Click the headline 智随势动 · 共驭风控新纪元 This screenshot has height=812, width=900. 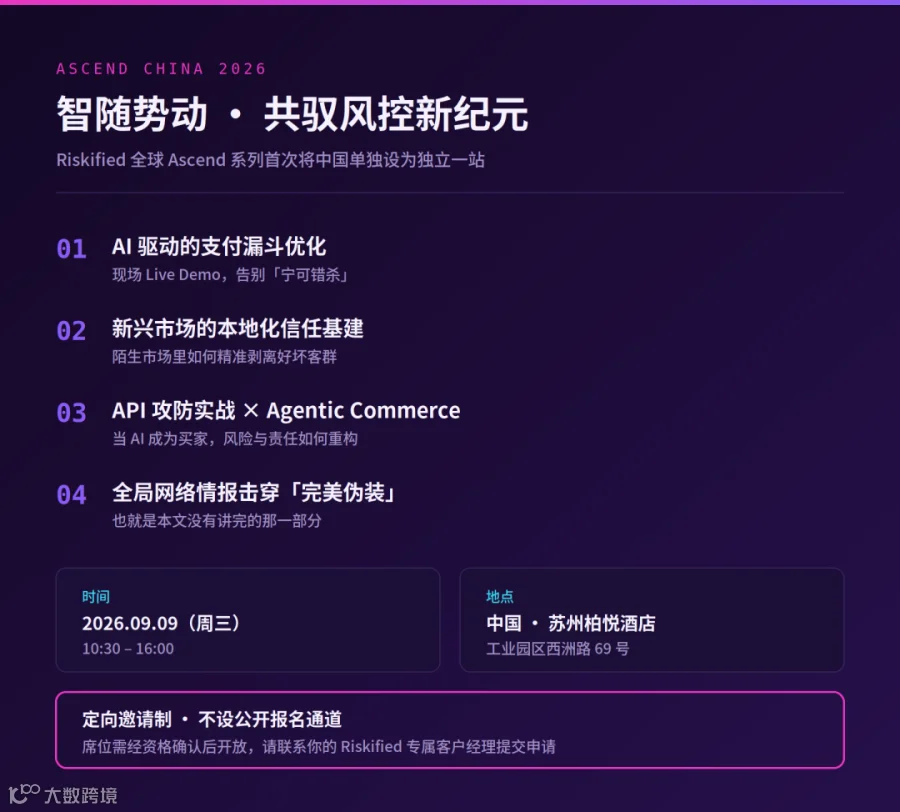click(292, 114)
